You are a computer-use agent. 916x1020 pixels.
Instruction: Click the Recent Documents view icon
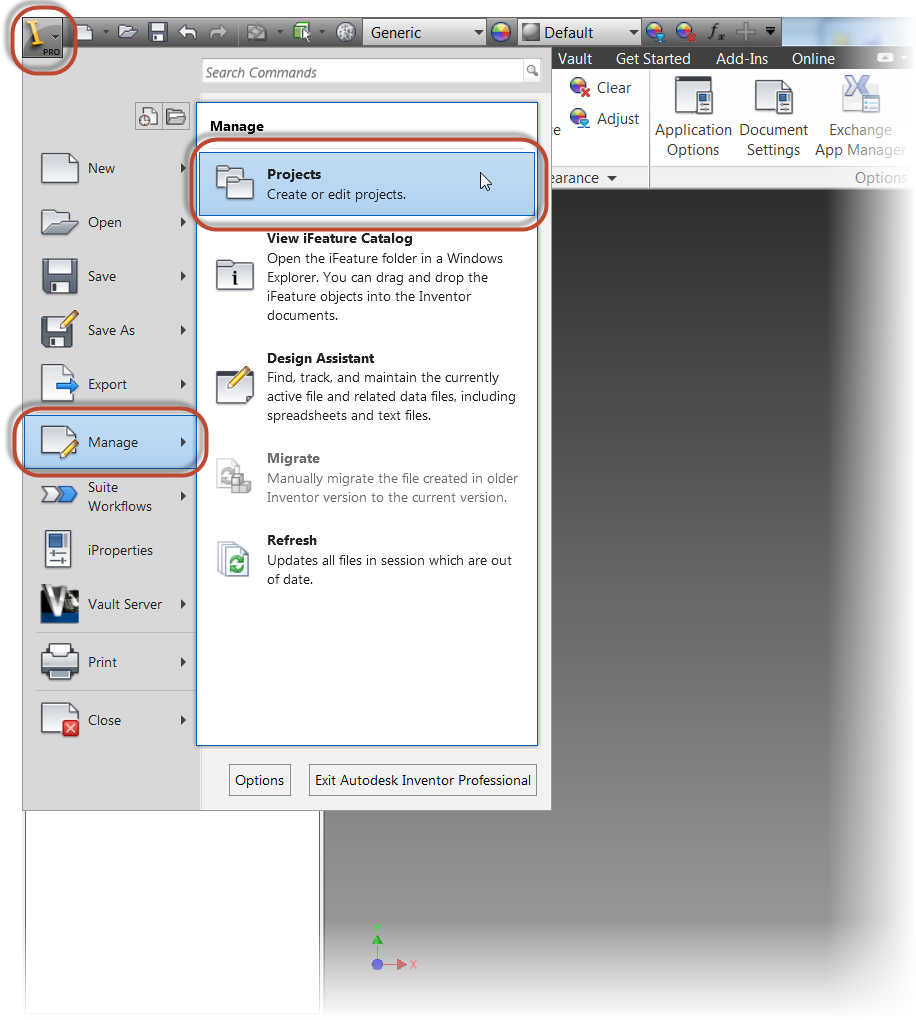(148, 116)
